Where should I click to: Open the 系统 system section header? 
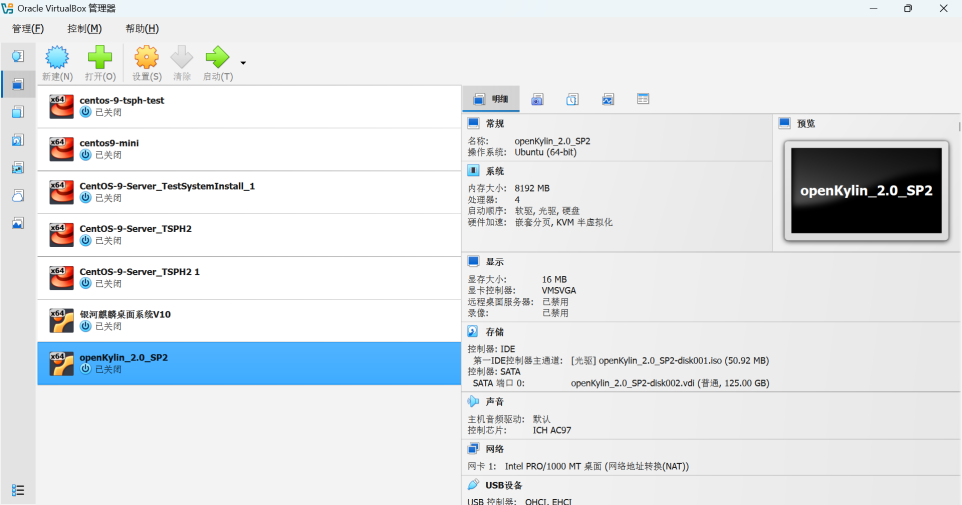click(494, 171)
